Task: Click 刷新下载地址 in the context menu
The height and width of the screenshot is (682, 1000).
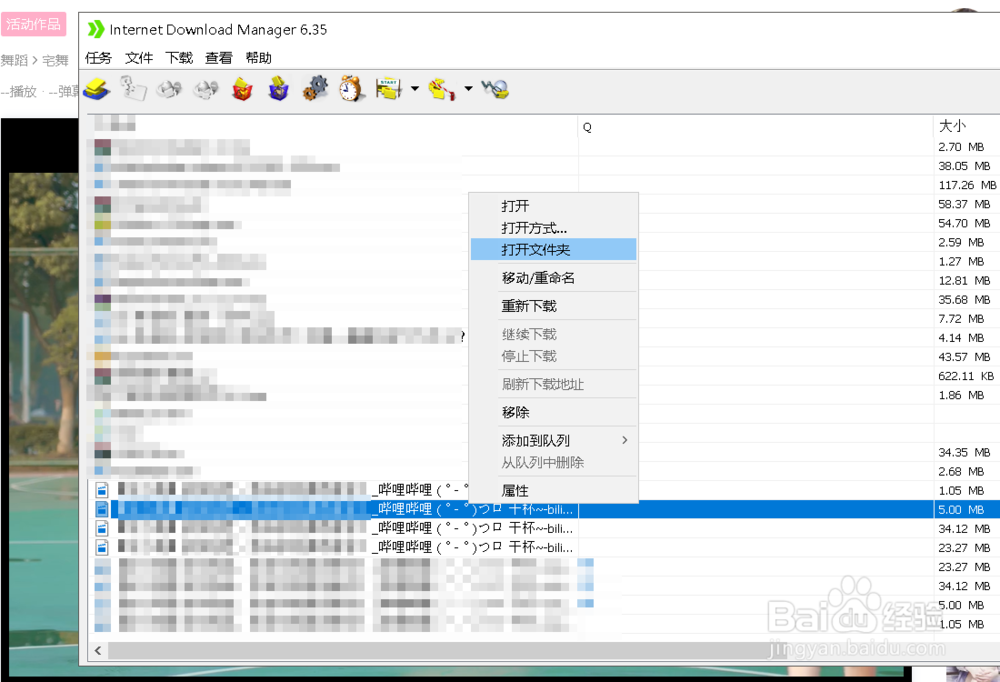Action: click(x=554, y=383)
